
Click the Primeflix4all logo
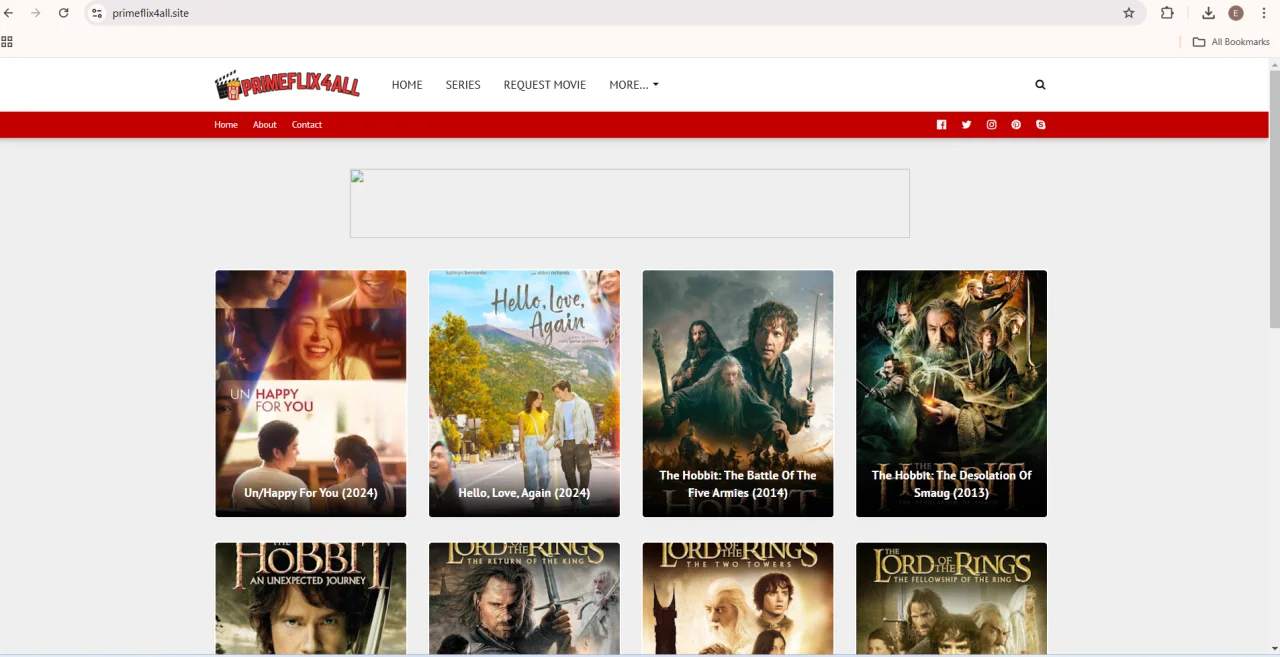pyautogui.click(x=287, y=85)
